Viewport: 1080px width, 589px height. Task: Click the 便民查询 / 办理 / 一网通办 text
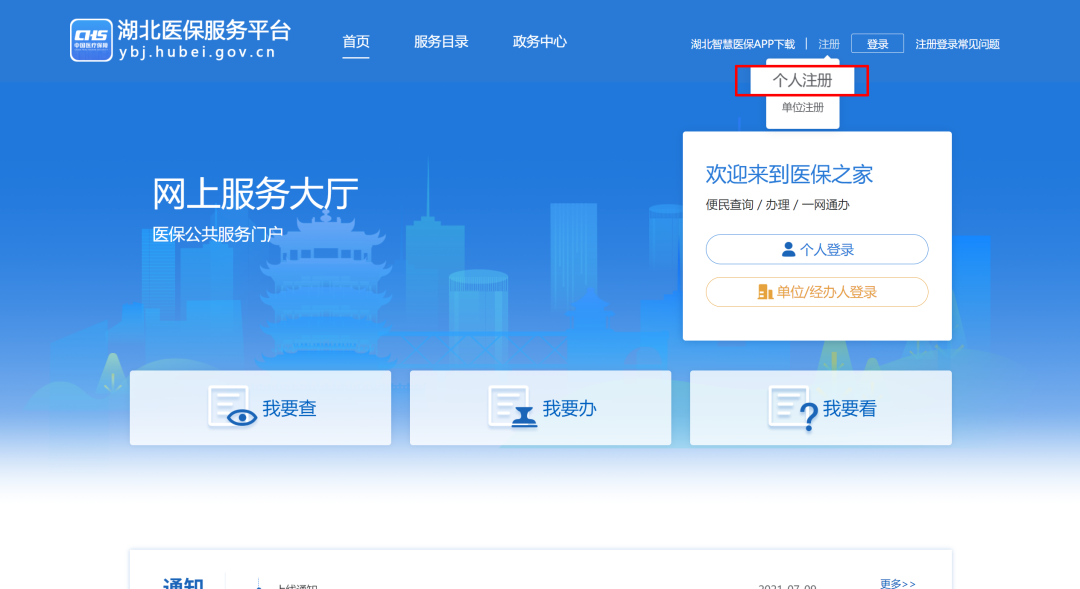[x=778, y=205]
